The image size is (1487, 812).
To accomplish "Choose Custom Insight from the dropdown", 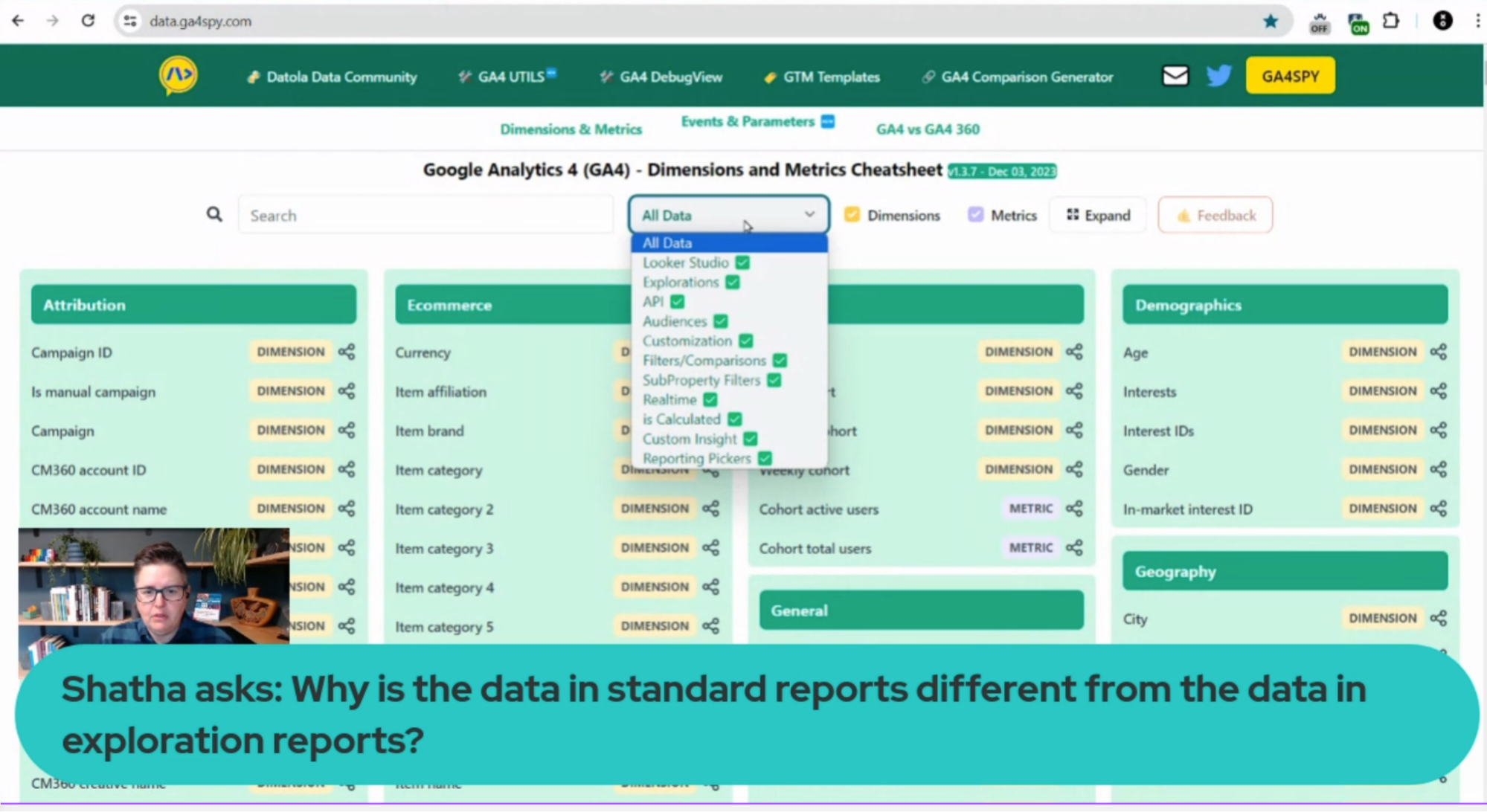I will click(x=729, y=439).
